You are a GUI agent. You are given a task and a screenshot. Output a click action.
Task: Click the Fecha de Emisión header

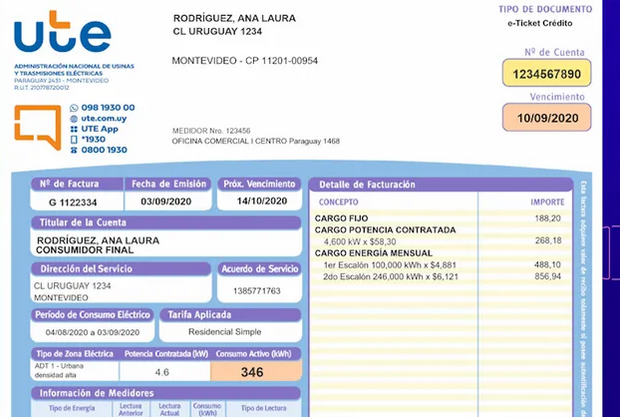pos(167,184)
